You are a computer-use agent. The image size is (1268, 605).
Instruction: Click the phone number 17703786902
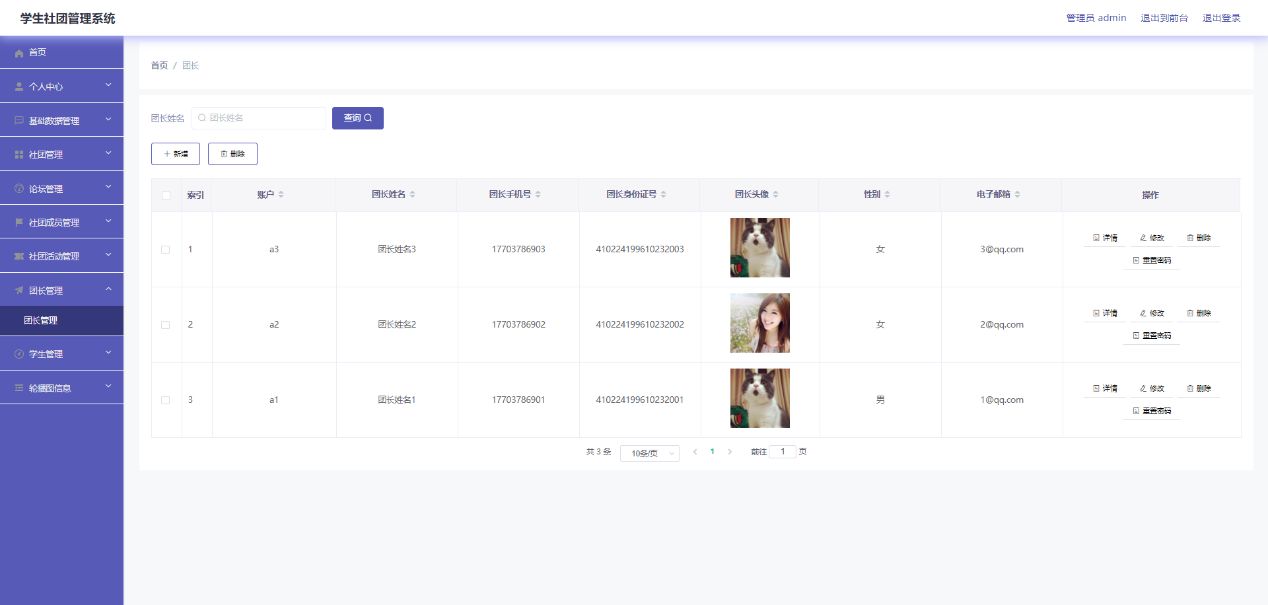click(x=518, y=325)
